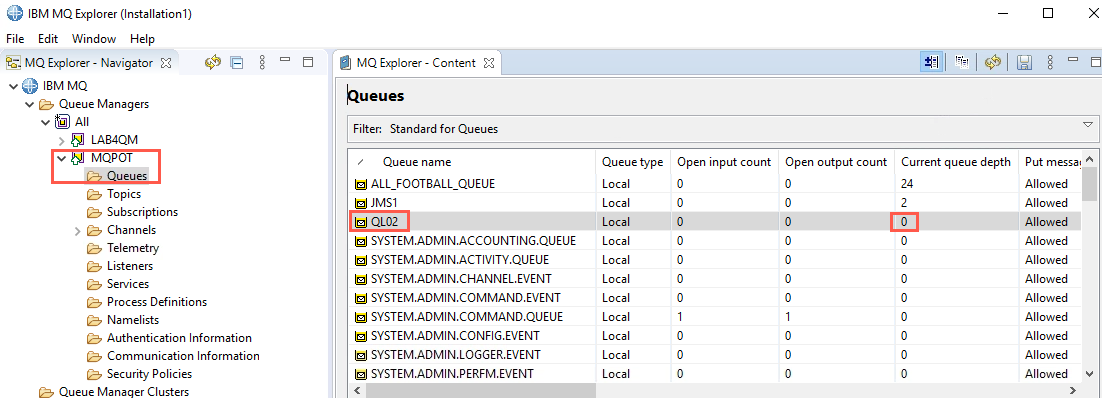Open the Filter dropdown arrow
This screenshot has width=1102, height=398.
[1088, 124]
